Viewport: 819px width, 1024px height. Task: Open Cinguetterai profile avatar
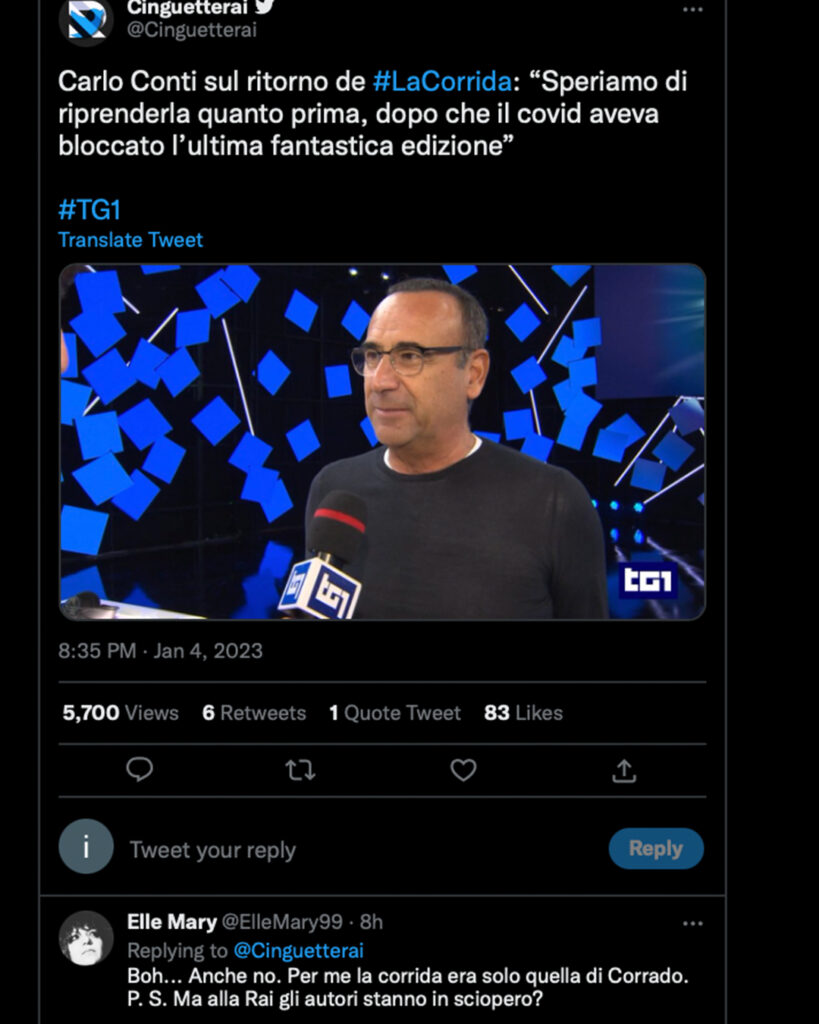pos(86,20)
